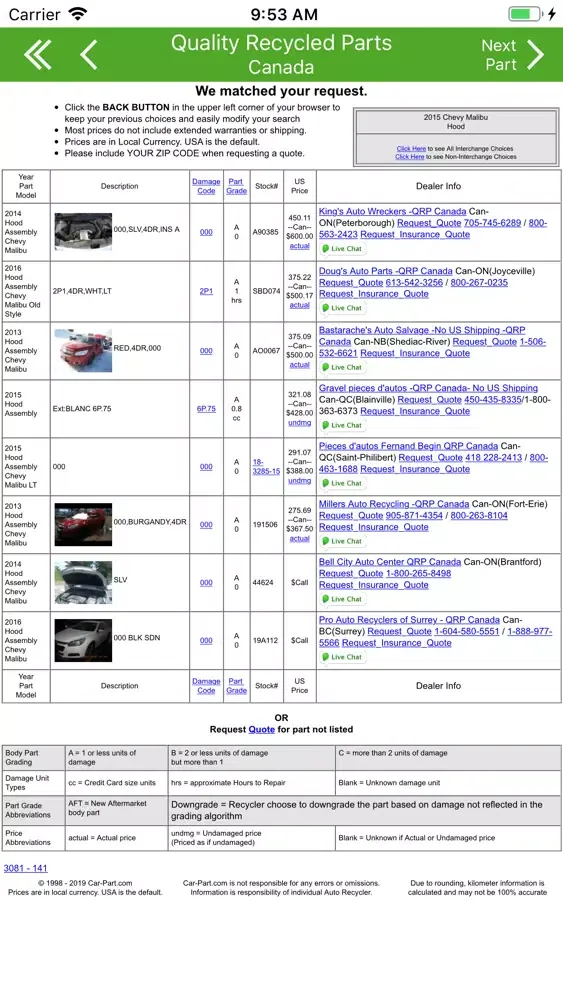
Task: Open Request_Insurance_Quote for Doug's Auto Parts
Action: pos(374,294)
